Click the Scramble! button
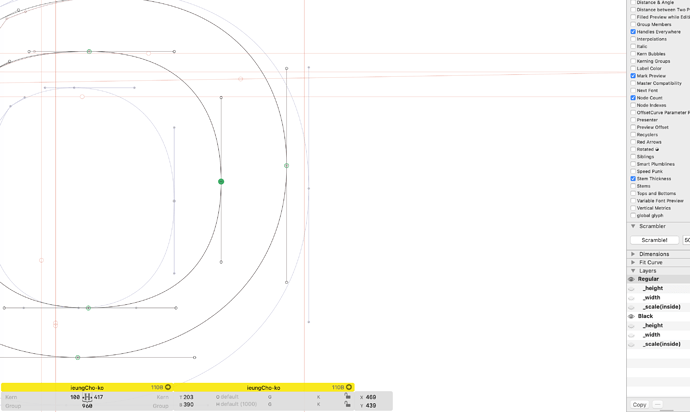 tap(654, 240)
